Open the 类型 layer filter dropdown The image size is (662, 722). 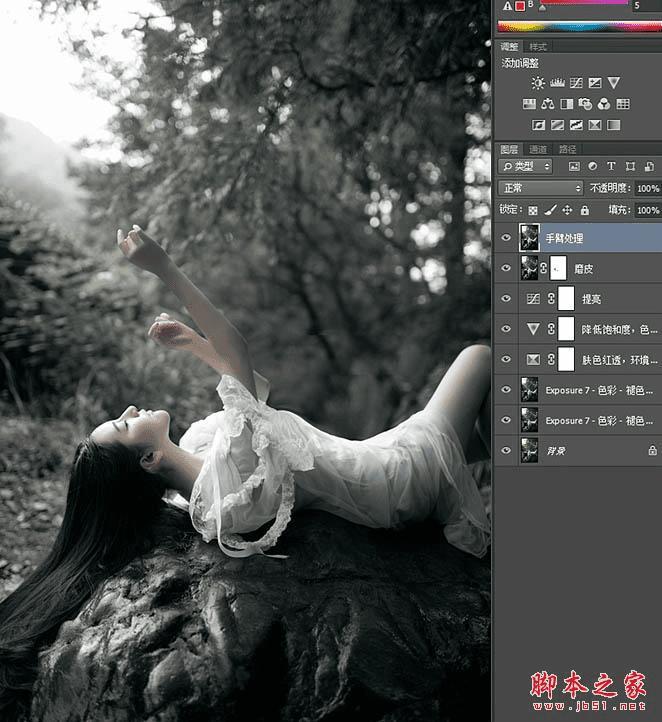pos(525,166)
